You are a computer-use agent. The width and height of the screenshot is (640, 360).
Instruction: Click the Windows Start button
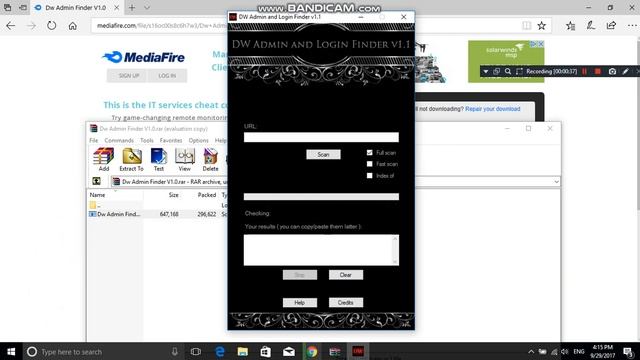pos(11,351)
